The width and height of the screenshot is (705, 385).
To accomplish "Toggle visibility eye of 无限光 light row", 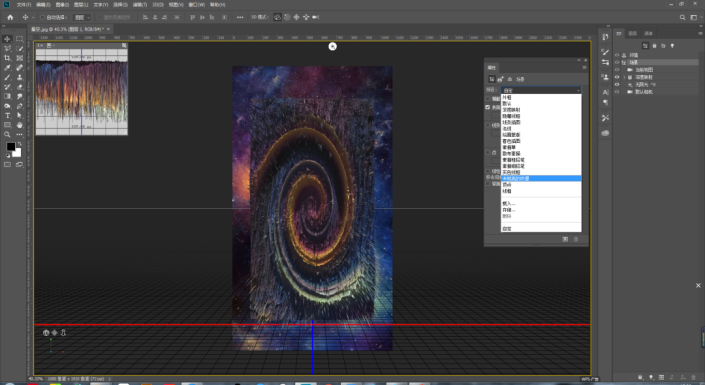I will click(x=617, y=85).
